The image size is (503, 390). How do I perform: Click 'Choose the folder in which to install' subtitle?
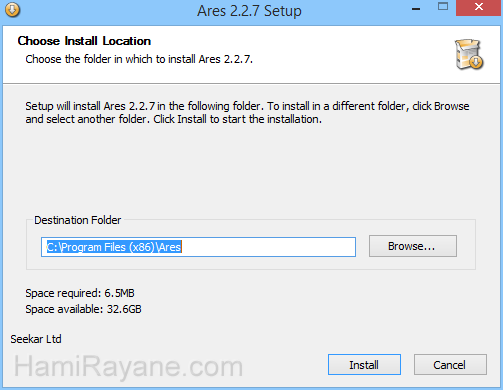click(x=139, y=59)
